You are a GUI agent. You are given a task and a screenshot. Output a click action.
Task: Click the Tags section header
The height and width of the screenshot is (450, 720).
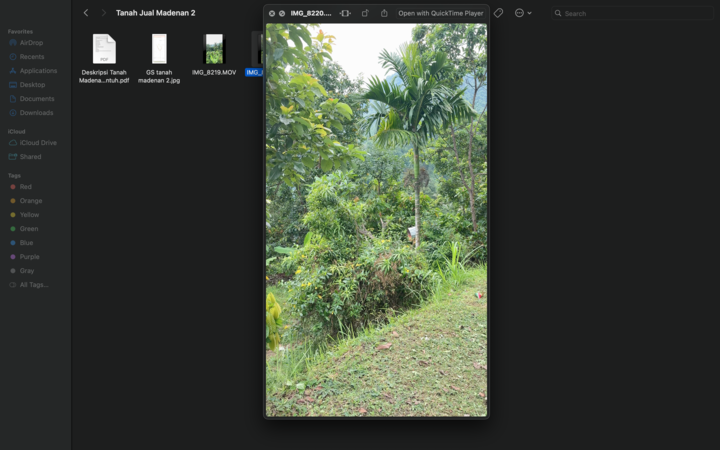14,175
